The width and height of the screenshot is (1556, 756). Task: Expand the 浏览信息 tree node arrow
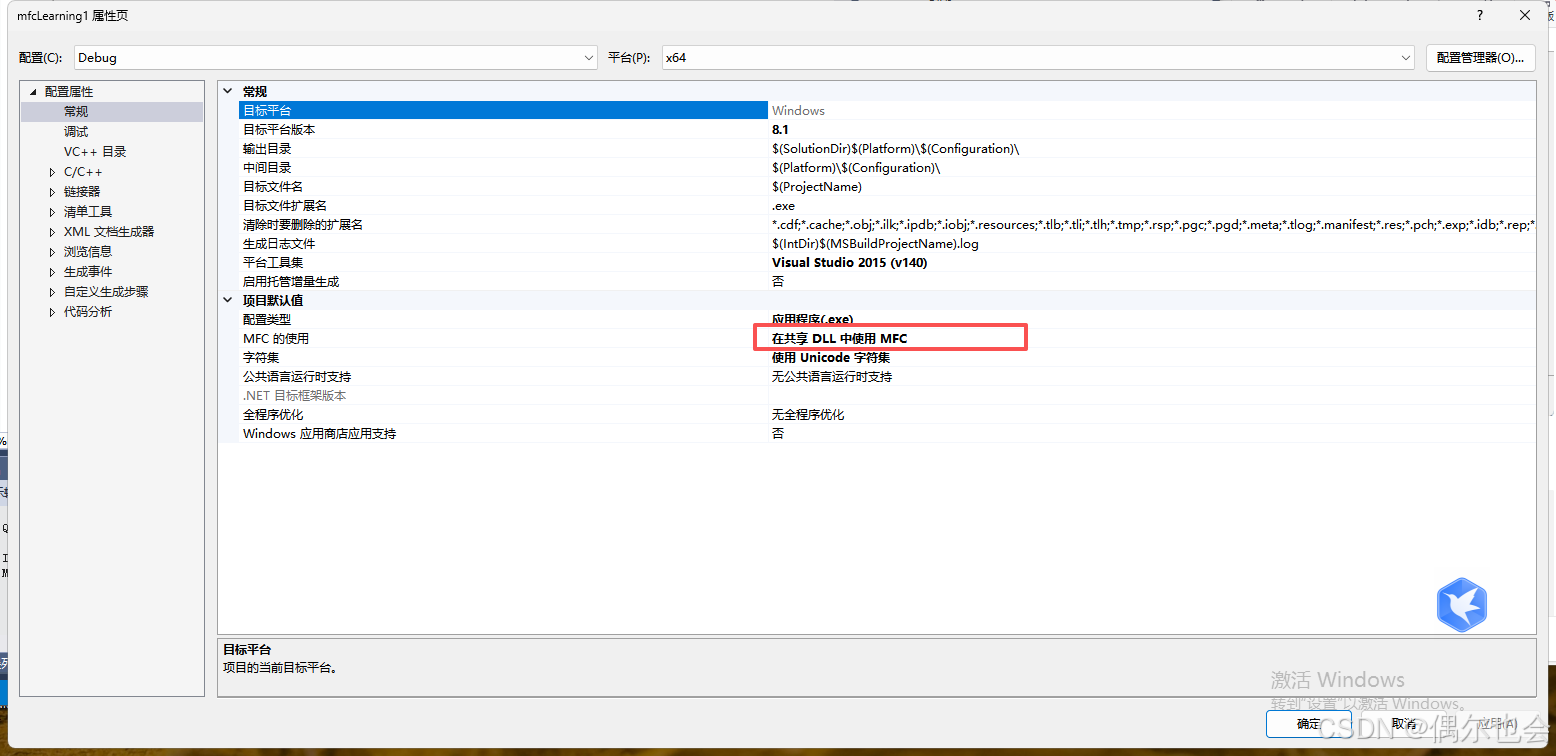(52, 252)
